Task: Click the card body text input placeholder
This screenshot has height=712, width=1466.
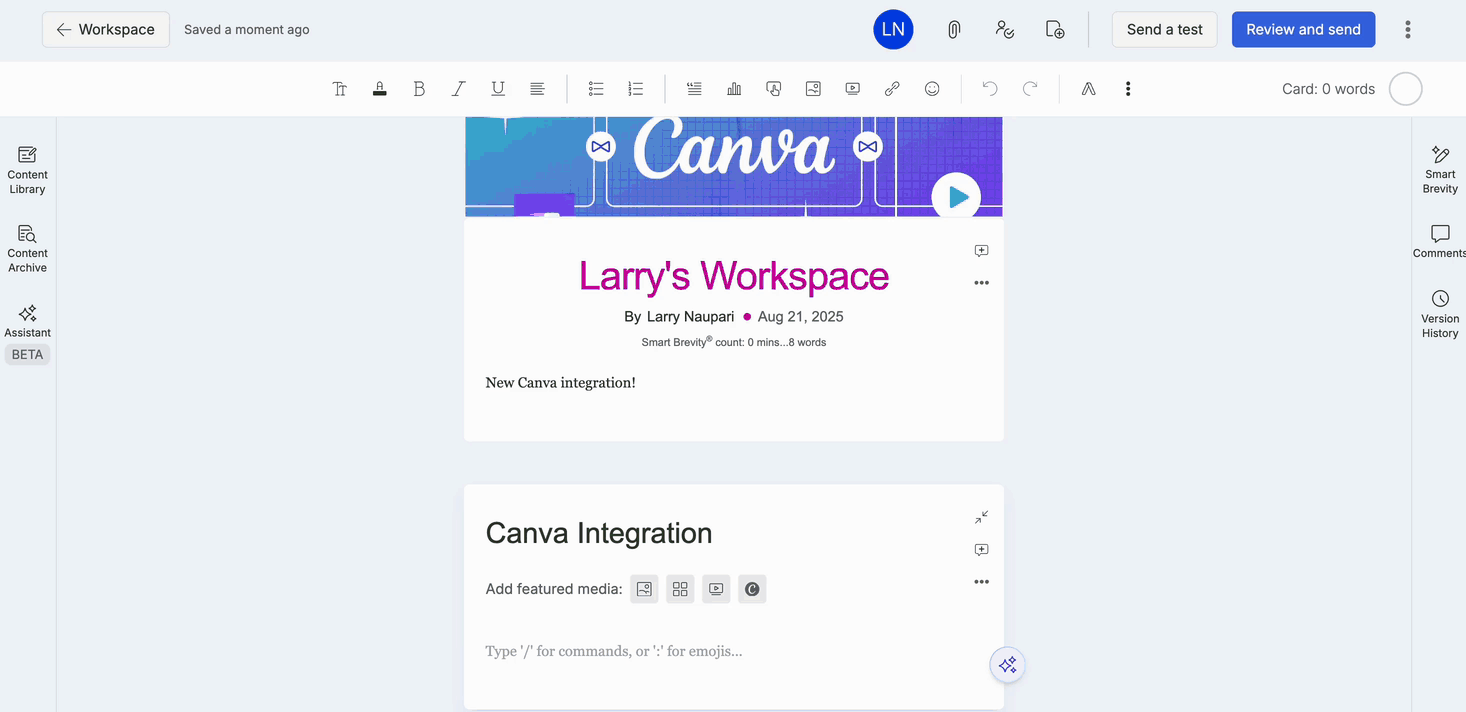Action: pos(614,652)
